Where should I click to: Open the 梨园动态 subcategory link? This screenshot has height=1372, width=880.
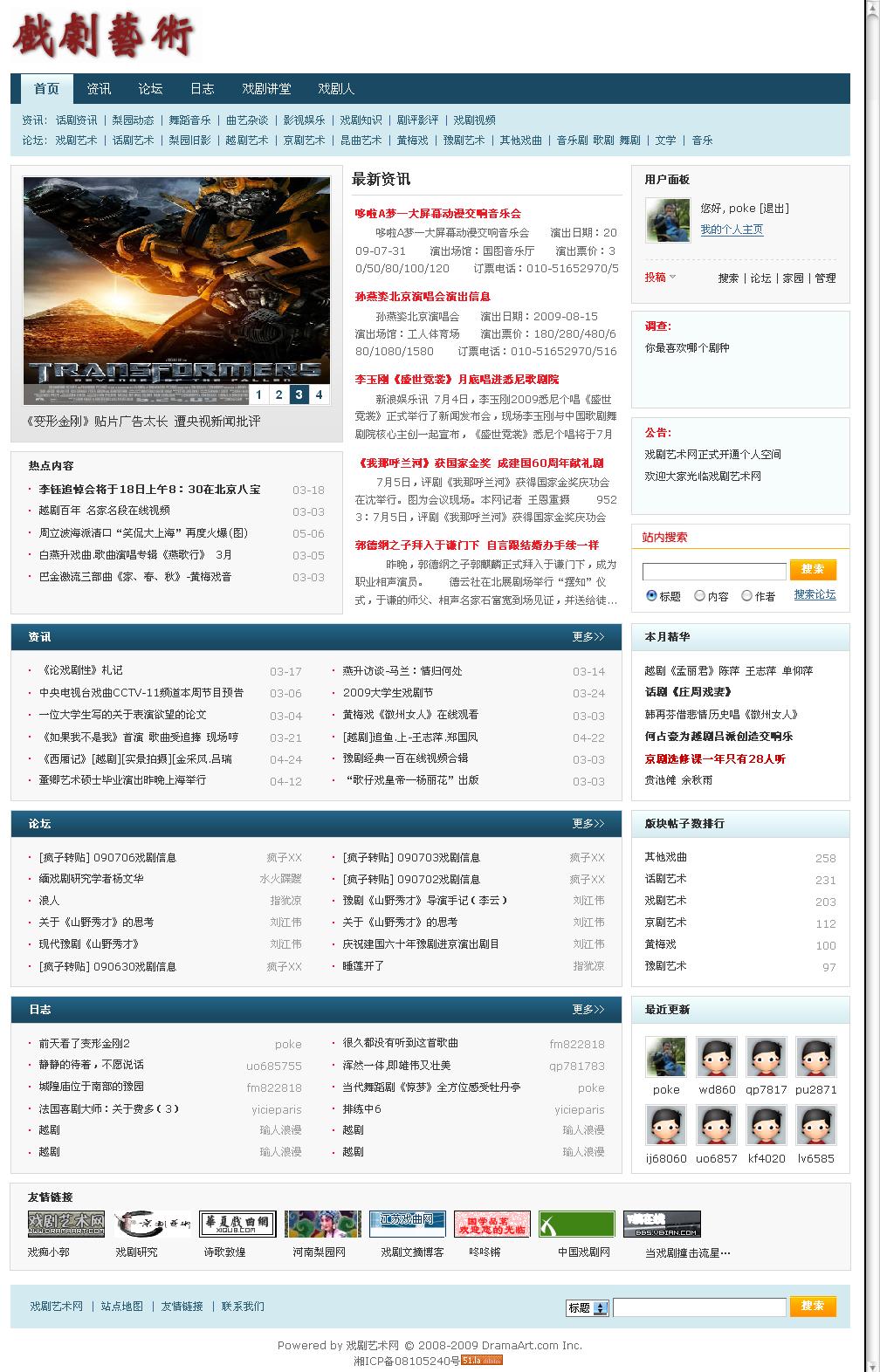tap(133, 120)
